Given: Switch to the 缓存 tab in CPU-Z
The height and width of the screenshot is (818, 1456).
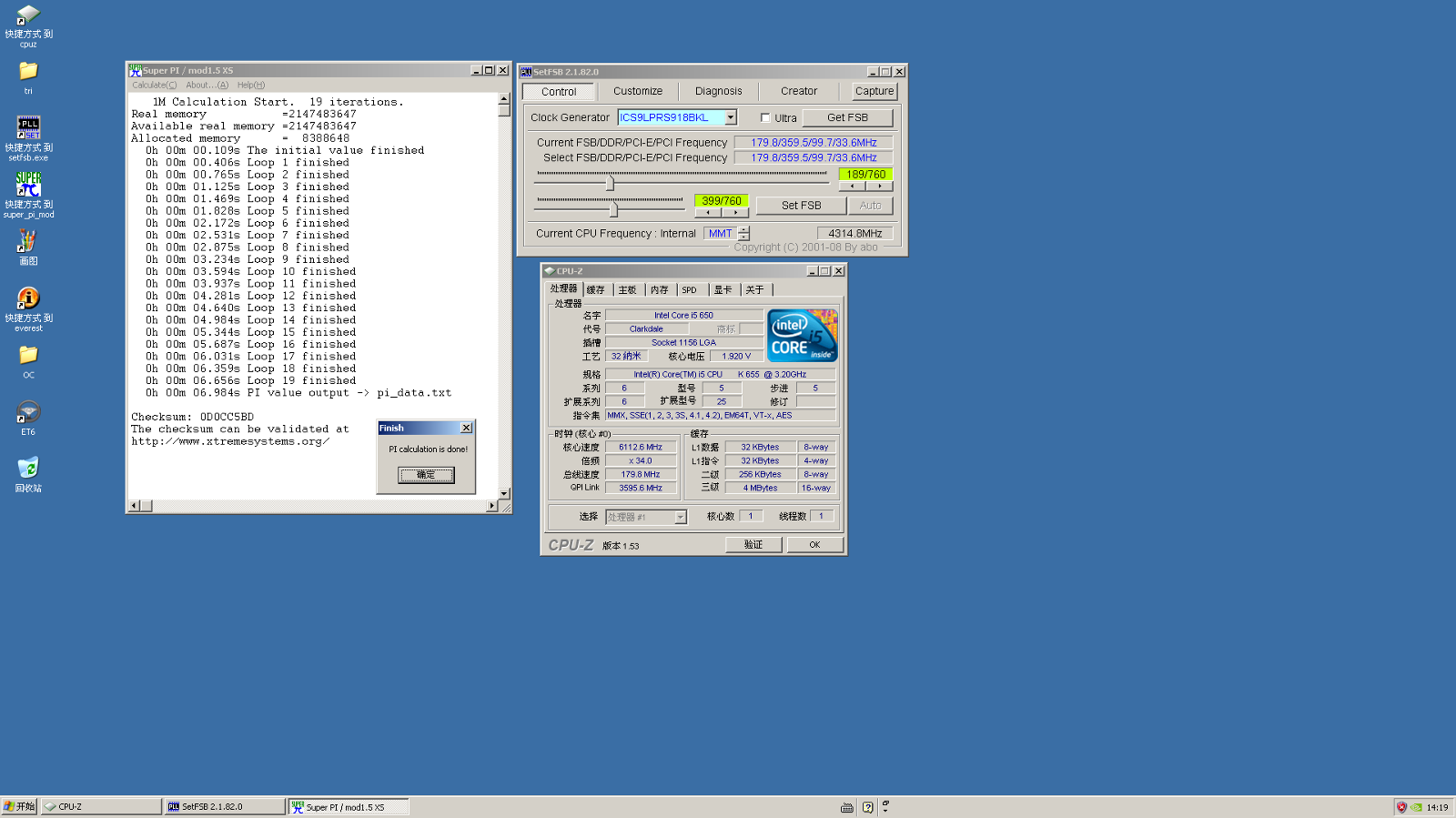Looking at the screenshot, I should (x=596, y=290).
